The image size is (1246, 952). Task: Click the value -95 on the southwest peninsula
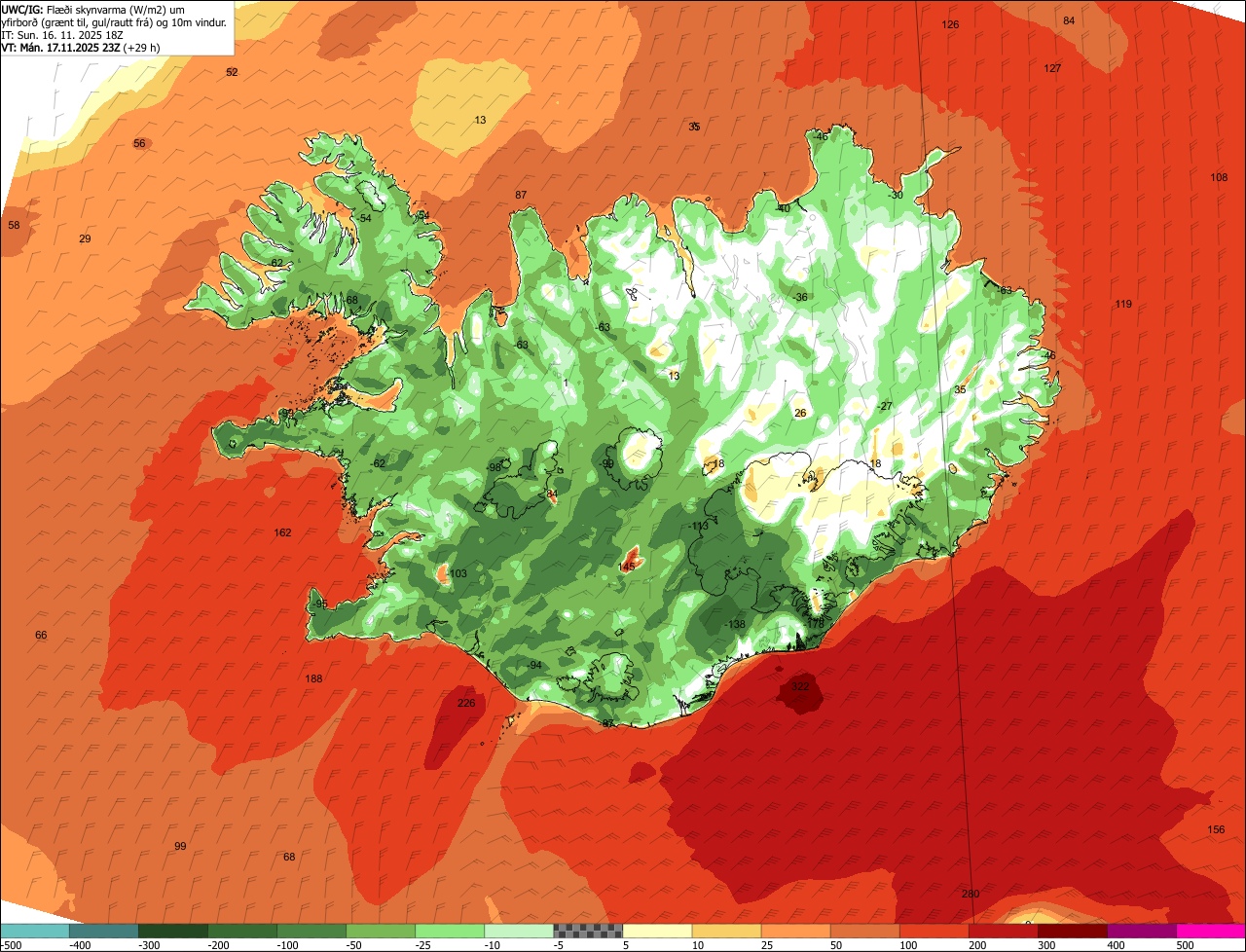pyautogui.click(x=319, y=604)
